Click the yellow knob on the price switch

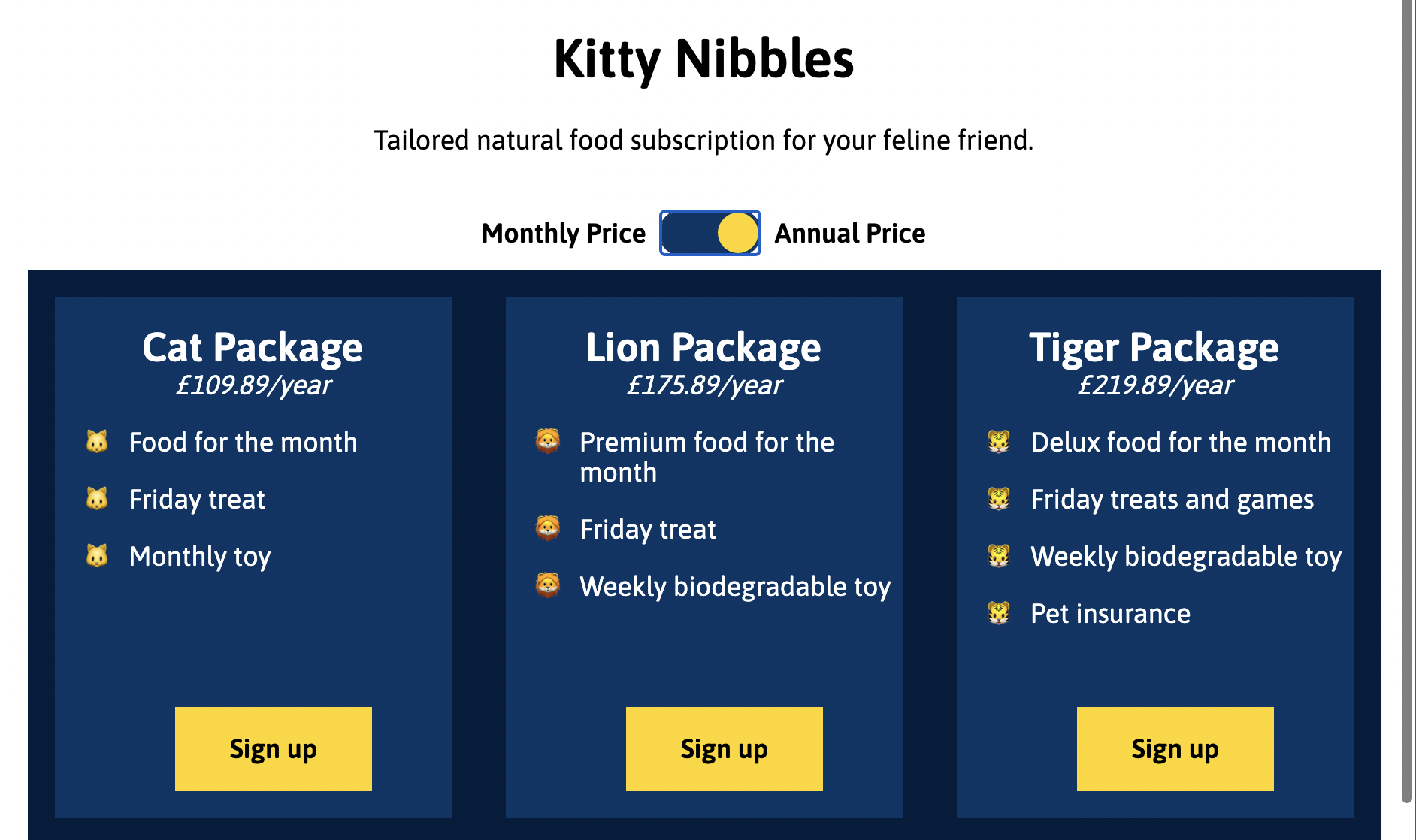737,233
